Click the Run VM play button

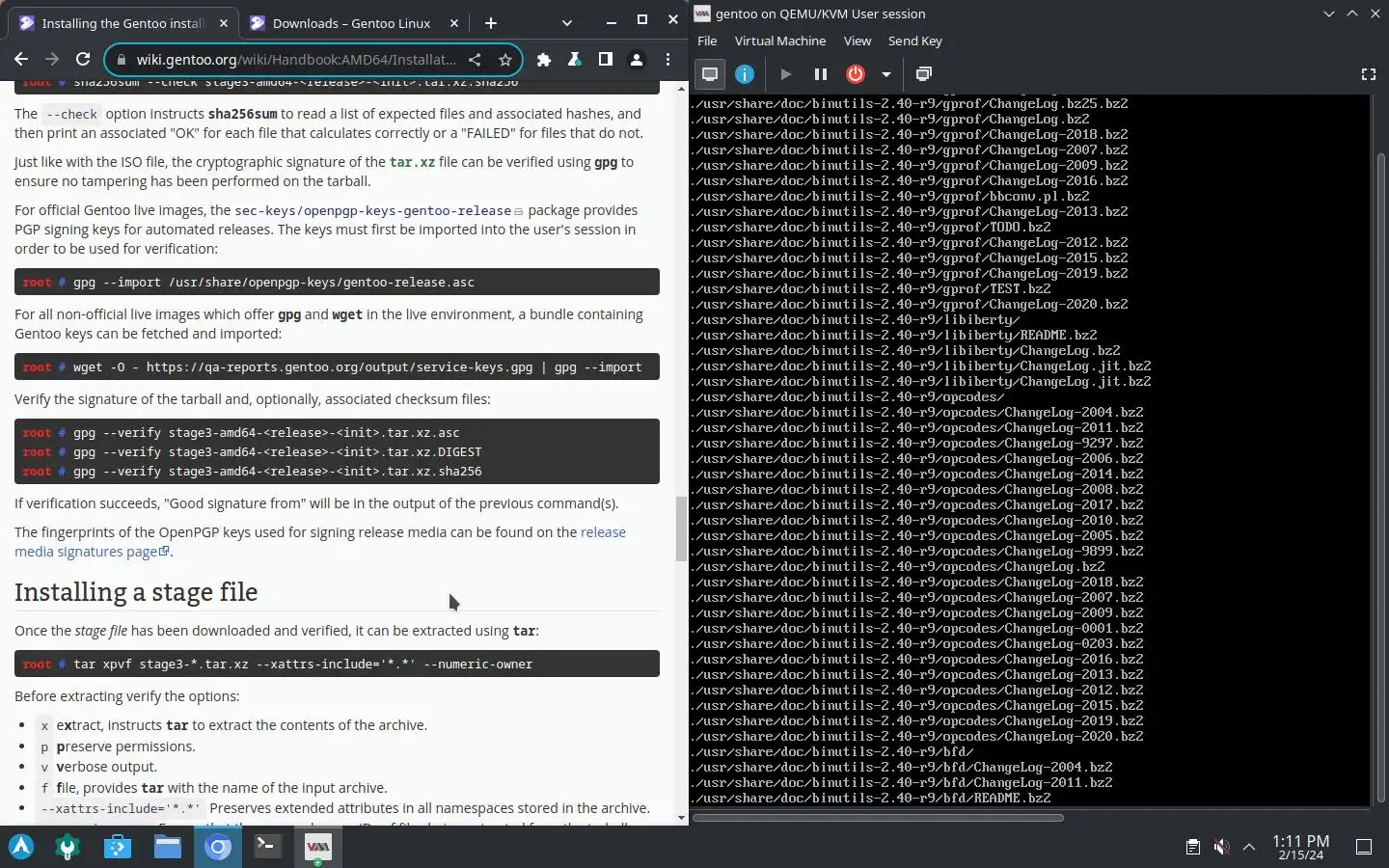point(786,74)
